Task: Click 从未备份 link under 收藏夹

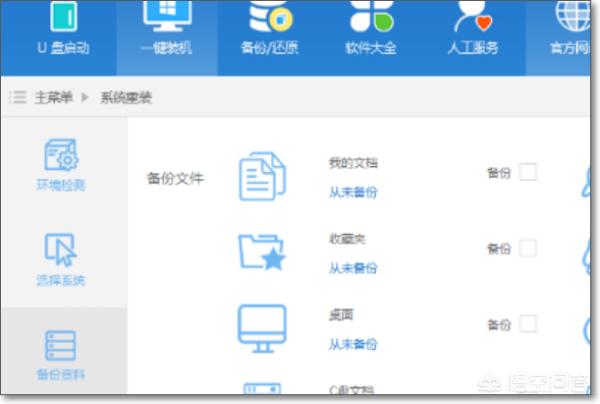Action: tap(353, 267)
